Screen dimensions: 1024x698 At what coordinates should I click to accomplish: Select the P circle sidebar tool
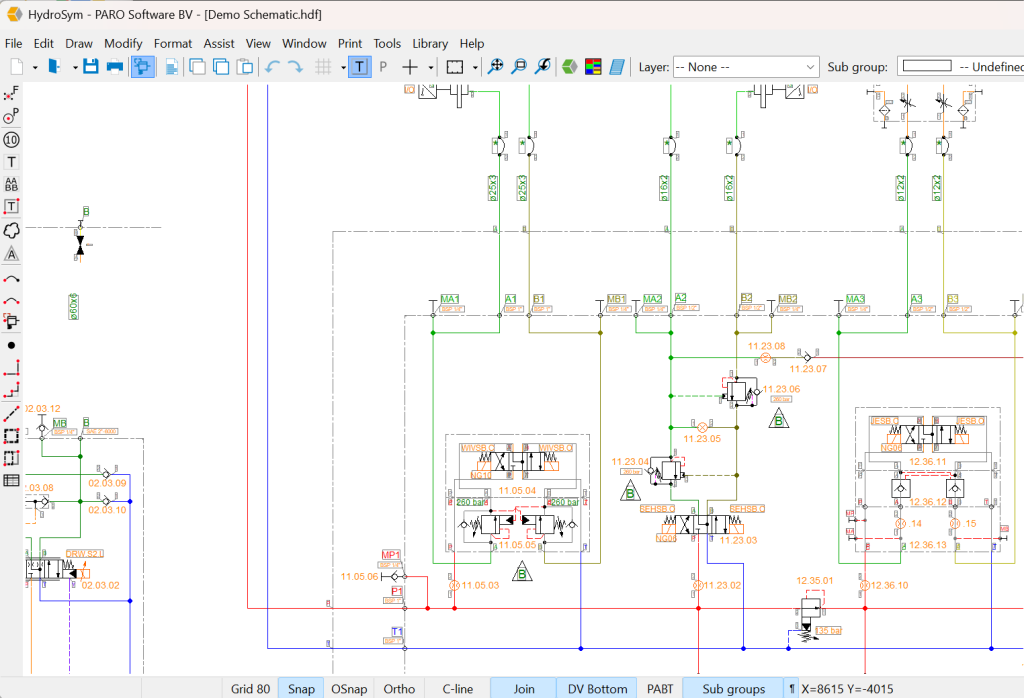tap(11, 116)
